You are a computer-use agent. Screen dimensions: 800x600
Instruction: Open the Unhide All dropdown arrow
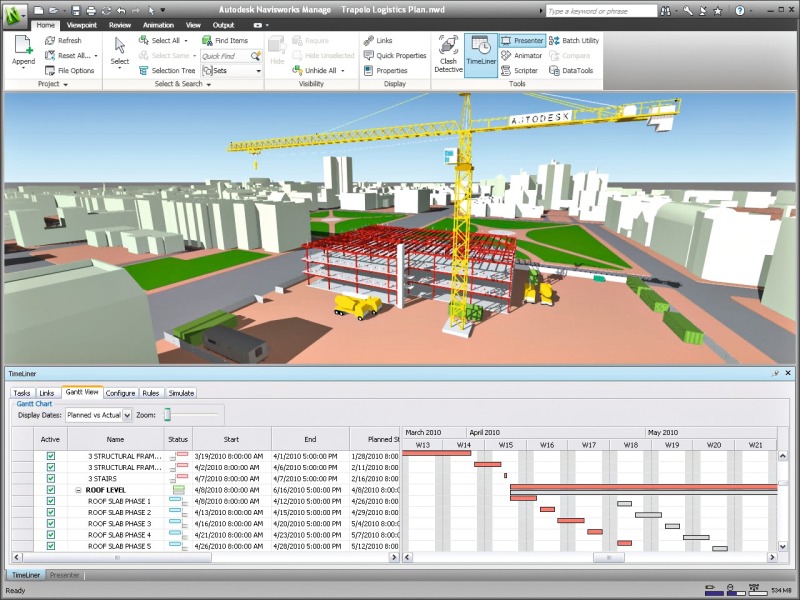click(342, 71)
